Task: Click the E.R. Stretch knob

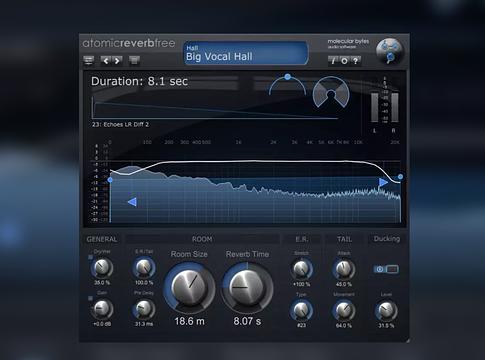Action: (302, 269)
